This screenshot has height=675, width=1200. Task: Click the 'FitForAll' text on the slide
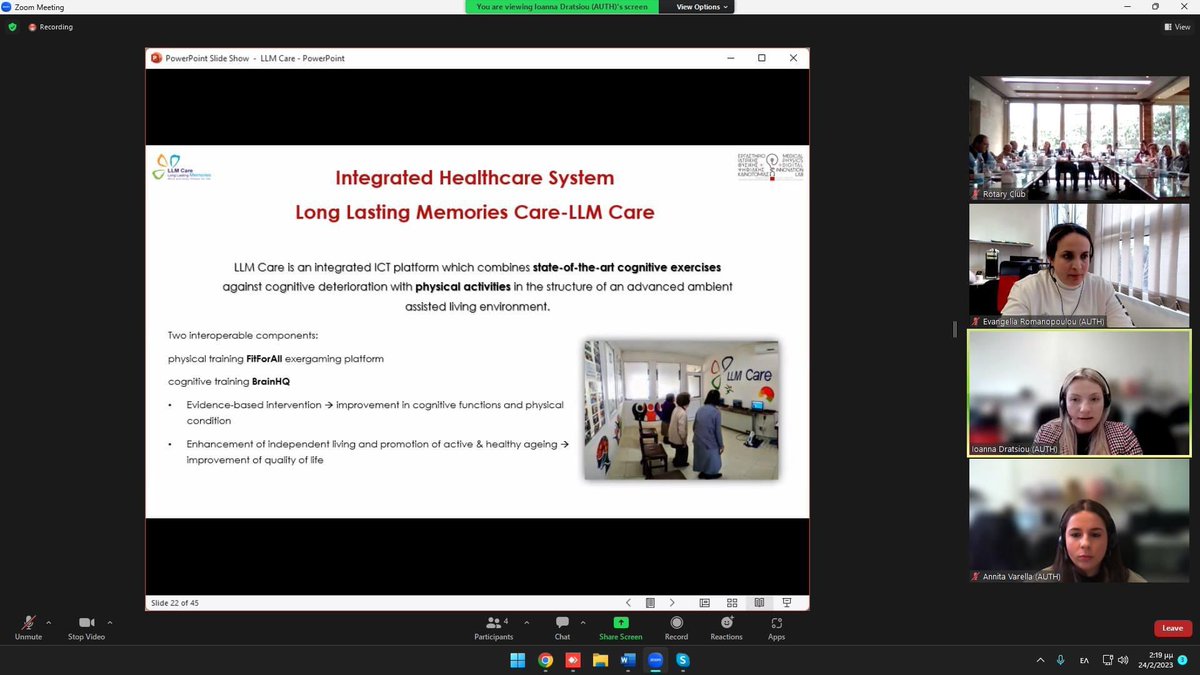pos(265,358)
